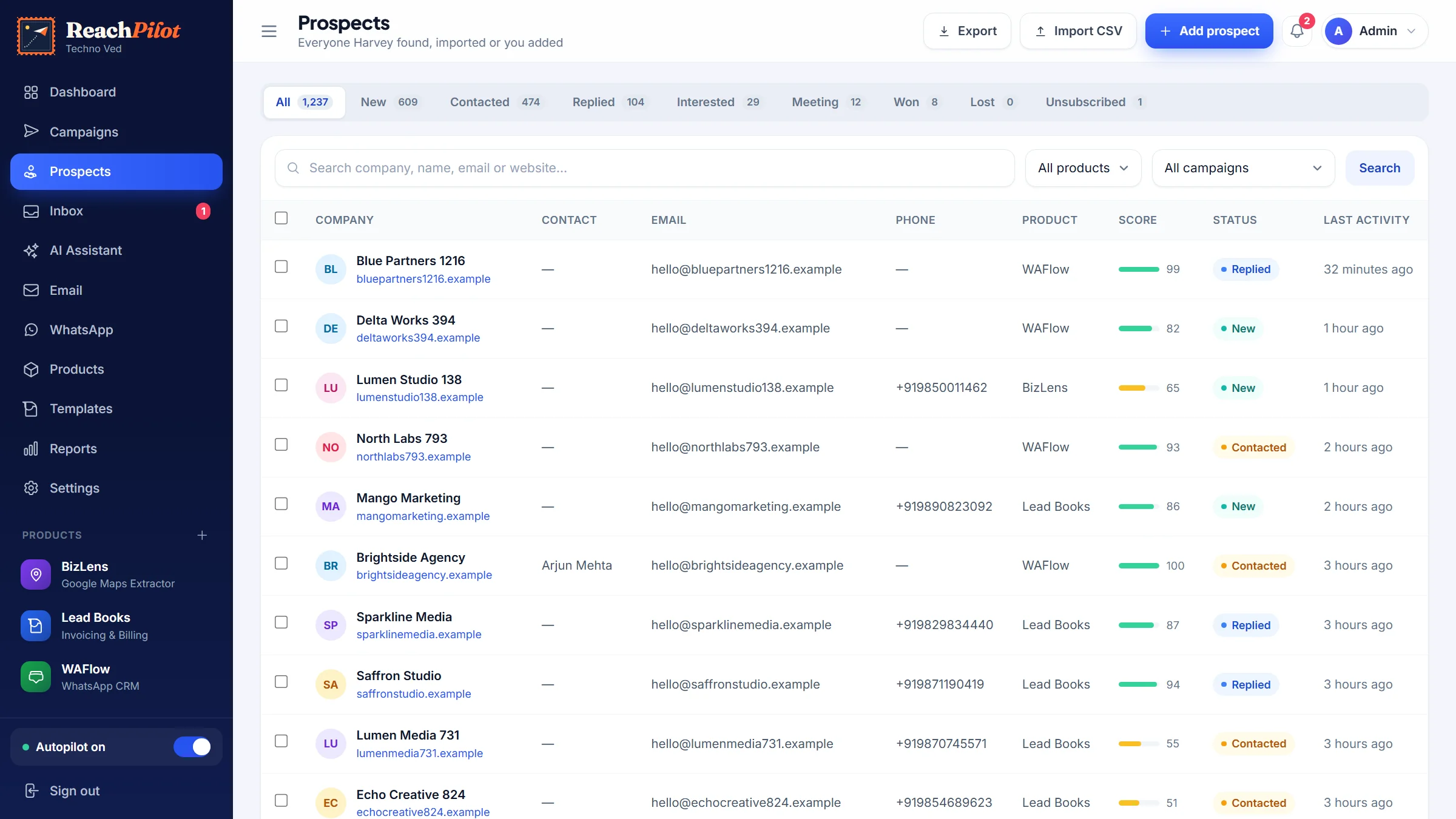Click the Import CSV button
Image resolution: width=1456 pixels, height=819 pixels.
[x=1079, y=31]
